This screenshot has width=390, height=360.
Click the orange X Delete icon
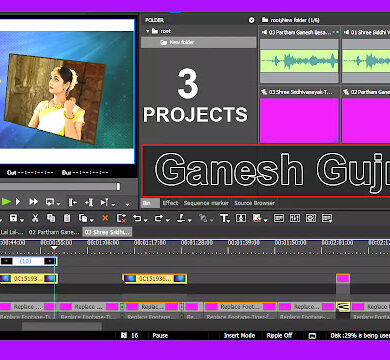(x=105, y=218)
